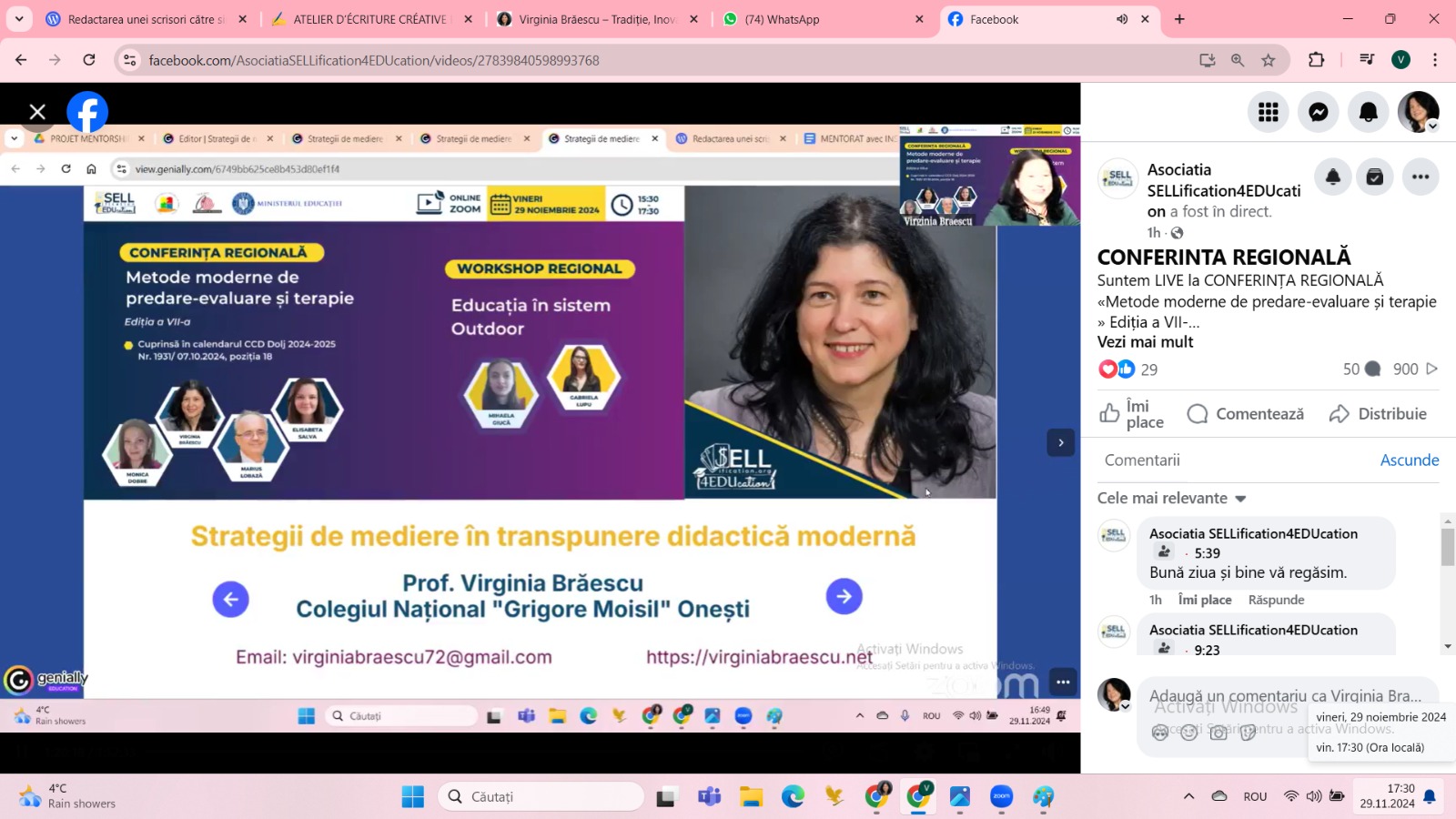Click the Comentează button
Image resolution: width=1456 pixels, height=819 pixels.
click(x=1246, y=414)
